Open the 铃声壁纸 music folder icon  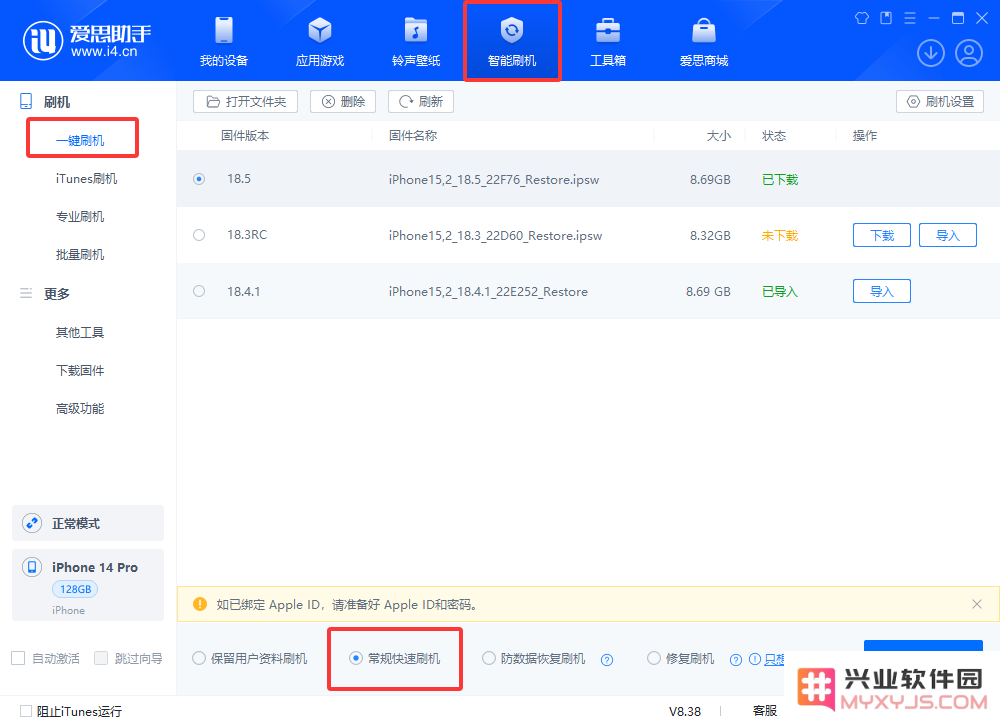[416, 30]
